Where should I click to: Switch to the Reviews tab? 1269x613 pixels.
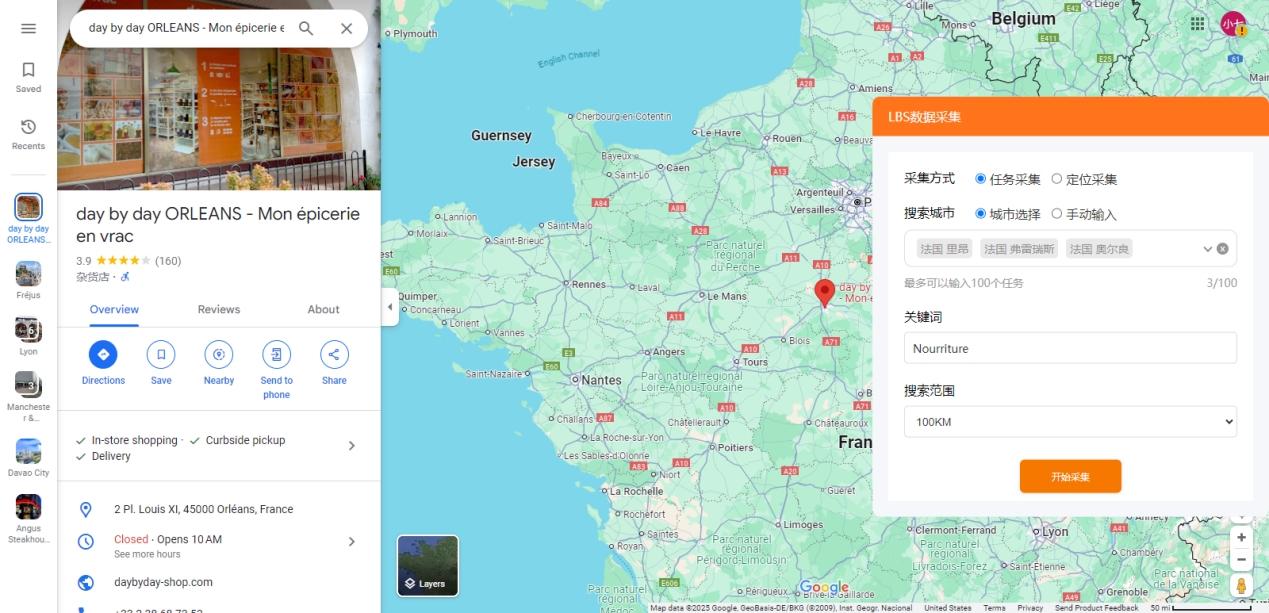pyautogui.click(x=219, y=309)
